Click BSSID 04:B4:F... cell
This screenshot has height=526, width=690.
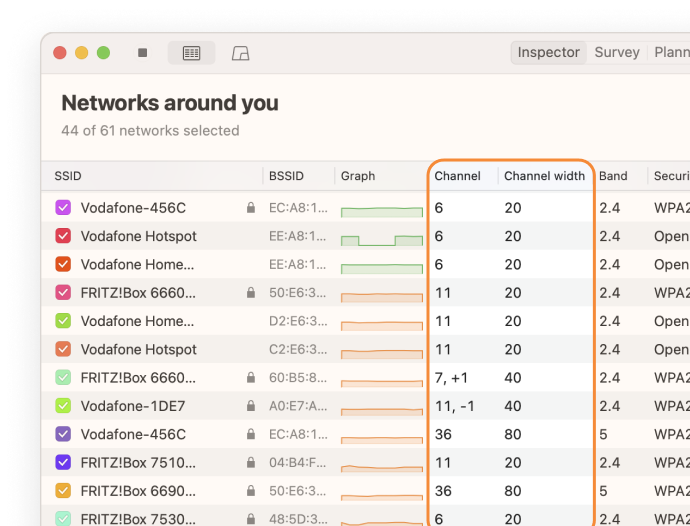pyautogui.click(x=297, y=463)
